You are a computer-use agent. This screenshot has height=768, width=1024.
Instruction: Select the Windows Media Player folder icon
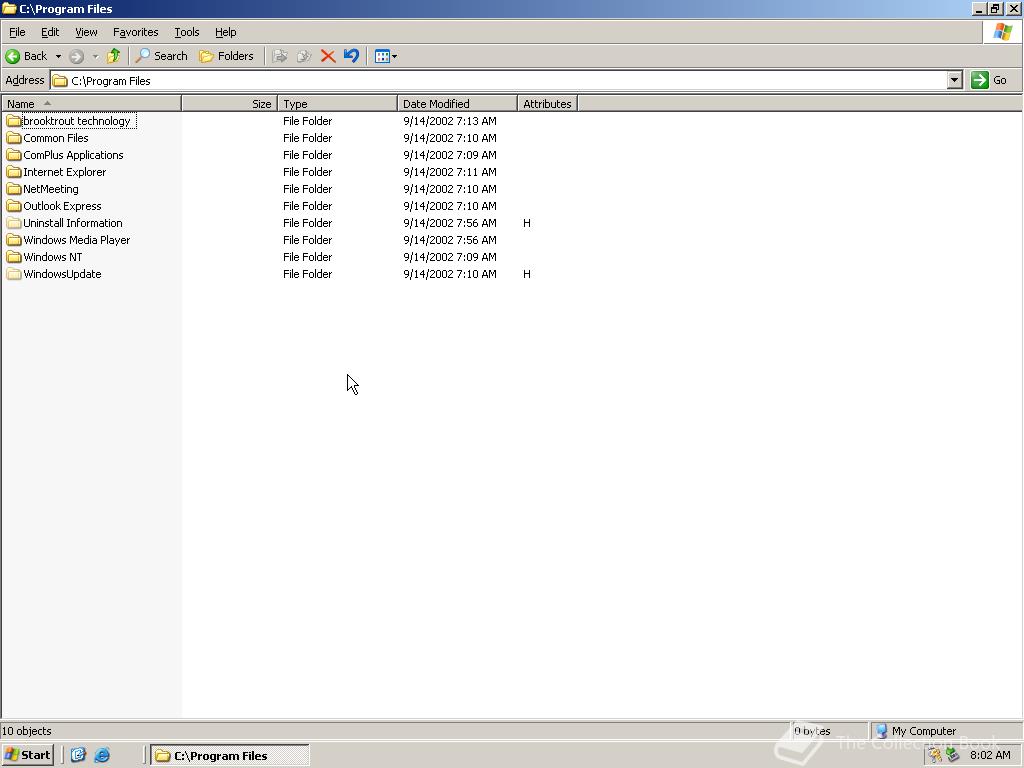[14, 240]
